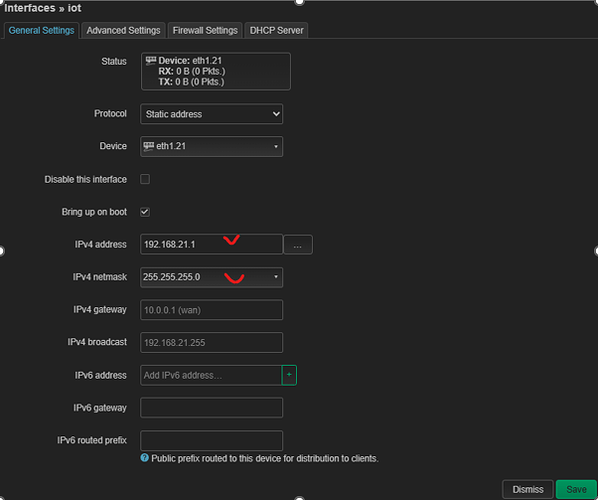
Task: Uncheck Bring up on boot checkbox
Action: [x=145, y=212]
